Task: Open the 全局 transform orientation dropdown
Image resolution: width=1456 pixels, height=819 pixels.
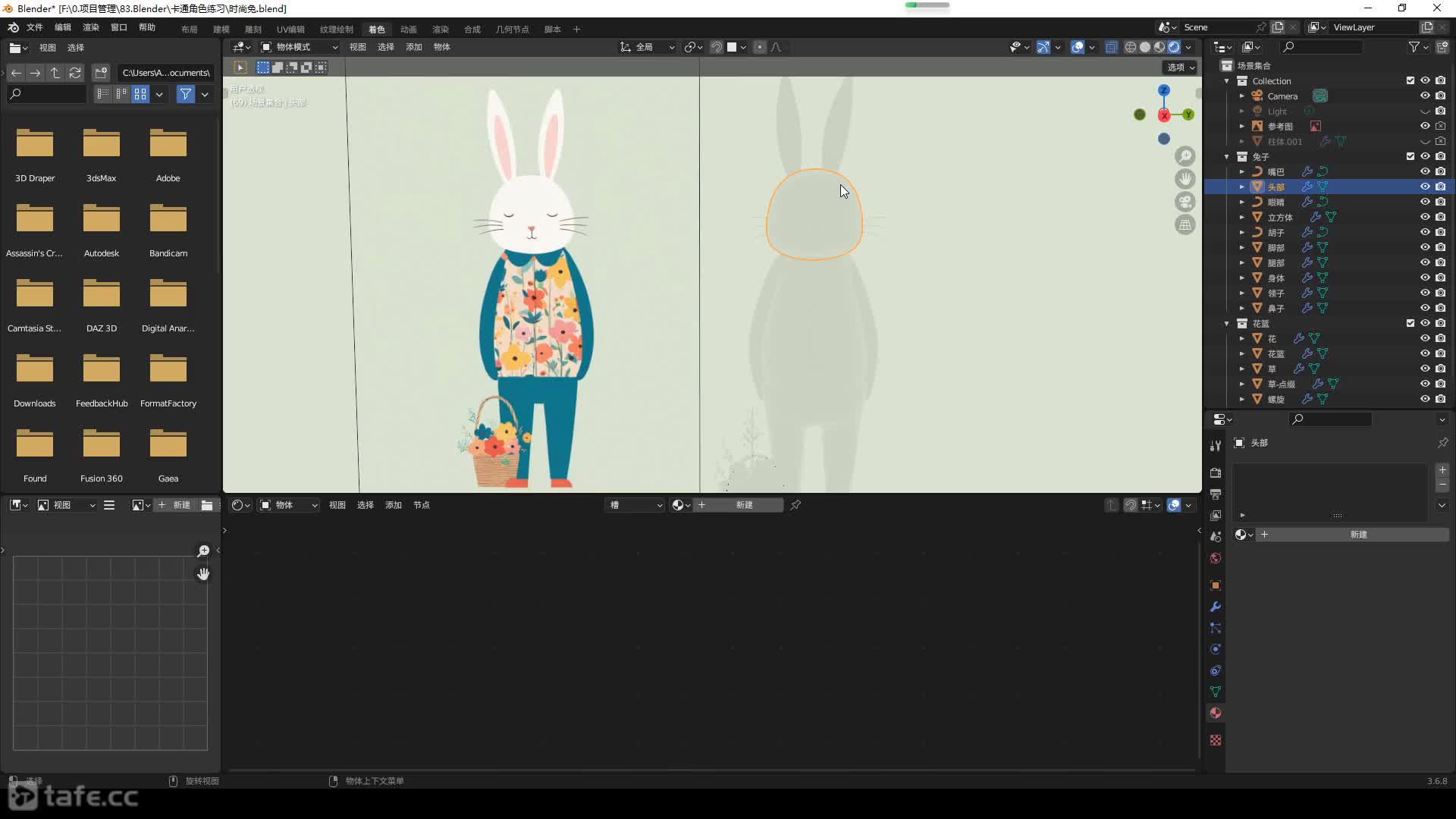Action: click(x=647, y=47)
